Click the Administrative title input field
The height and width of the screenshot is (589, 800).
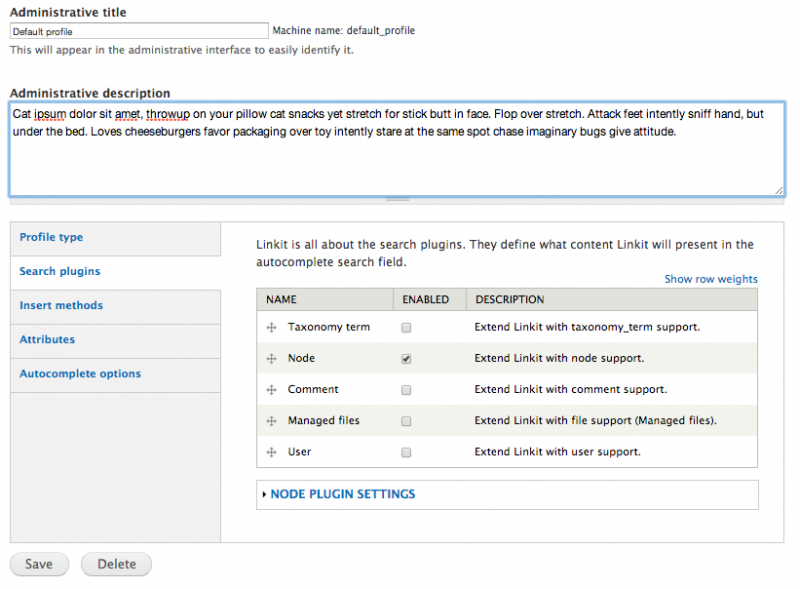(x=138, y=29)
